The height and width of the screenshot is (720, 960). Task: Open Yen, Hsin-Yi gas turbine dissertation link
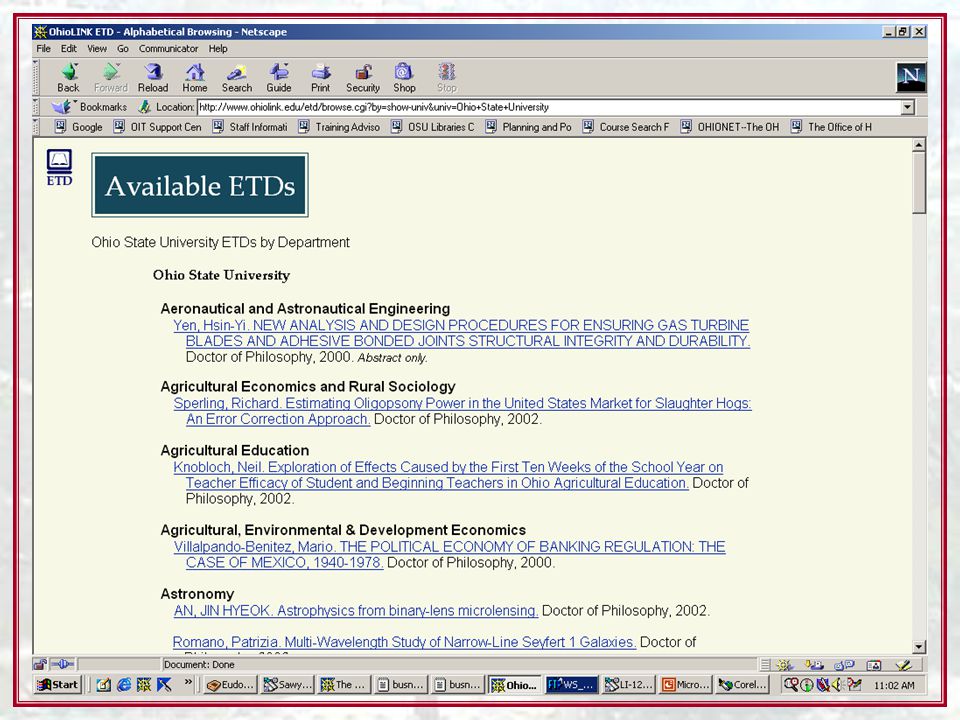pyautogui.click(x=462, y=333)
